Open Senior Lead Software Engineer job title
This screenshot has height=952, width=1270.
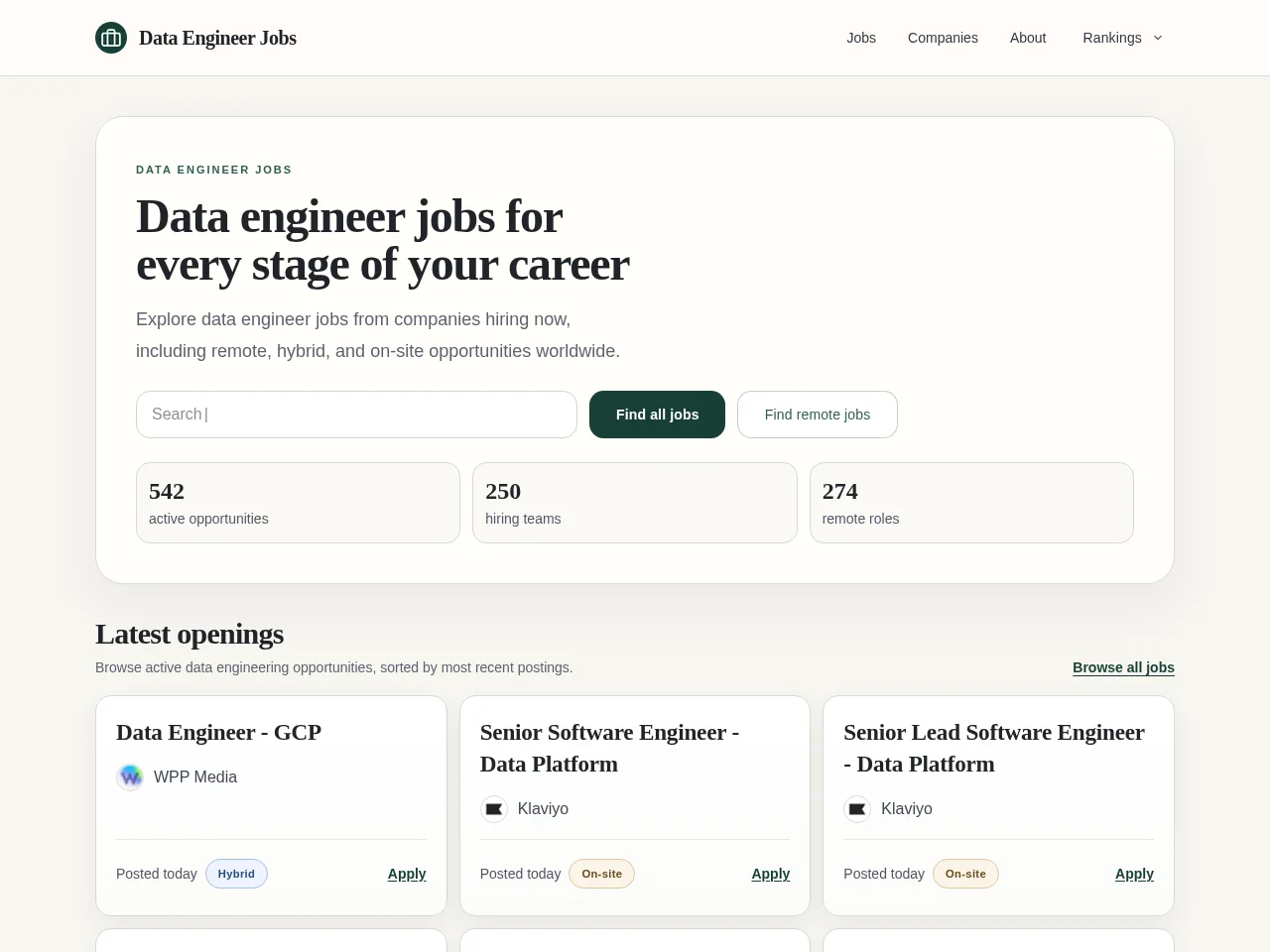coord(994,748)
